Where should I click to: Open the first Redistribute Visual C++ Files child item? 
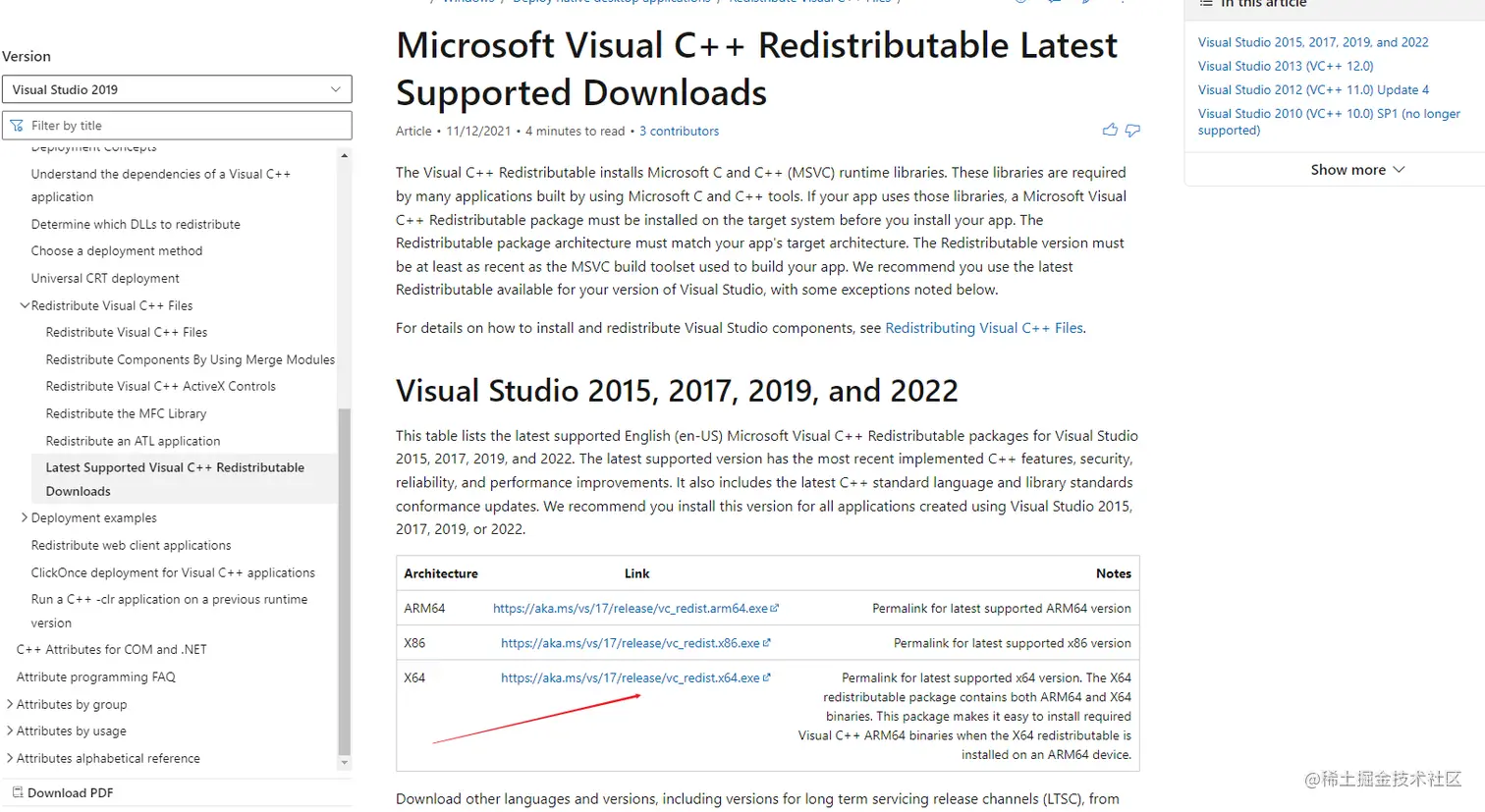(127, 332)
